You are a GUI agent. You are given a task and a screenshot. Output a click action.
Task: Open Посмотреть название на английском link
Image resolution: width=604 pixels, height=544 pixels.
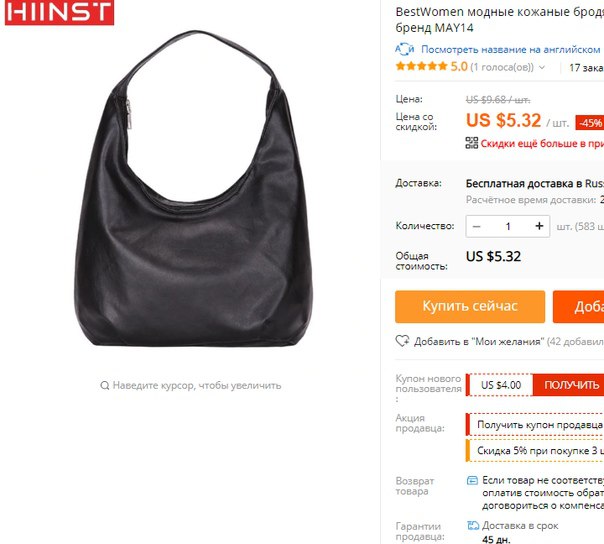(510, 49)
